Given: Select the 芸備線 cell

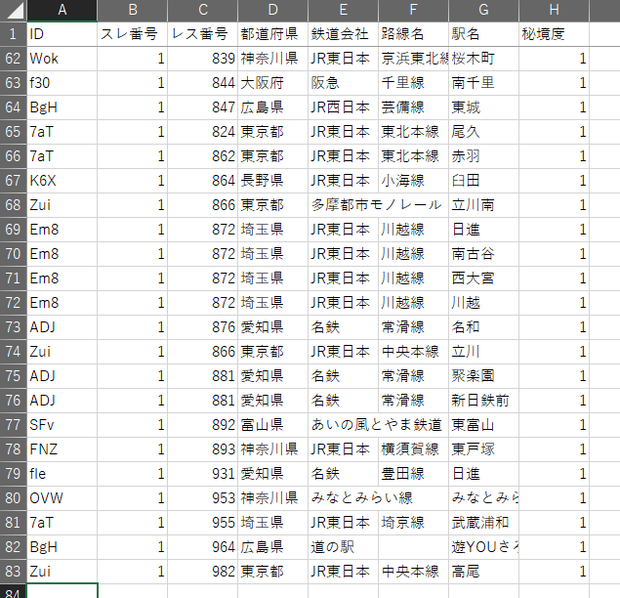Looking at the screenshot, I should coord(414,108).
